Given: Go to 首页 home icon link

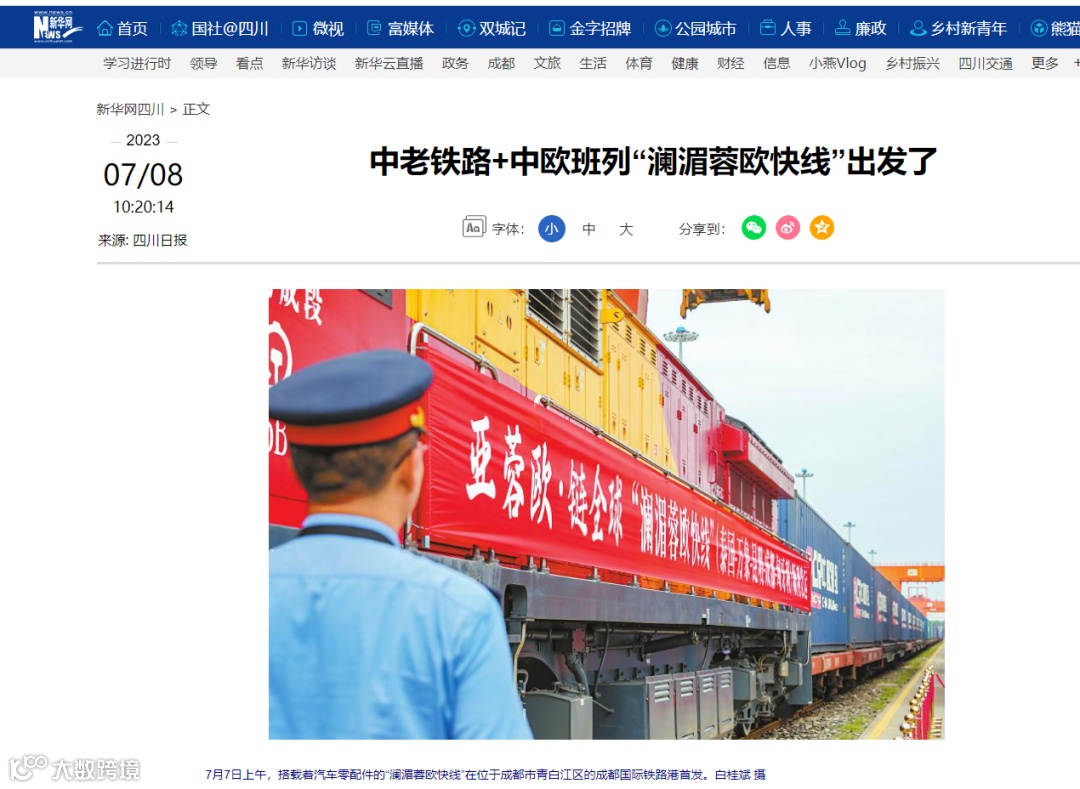Looking at the screenshot, I should click(x=123, y=28).
